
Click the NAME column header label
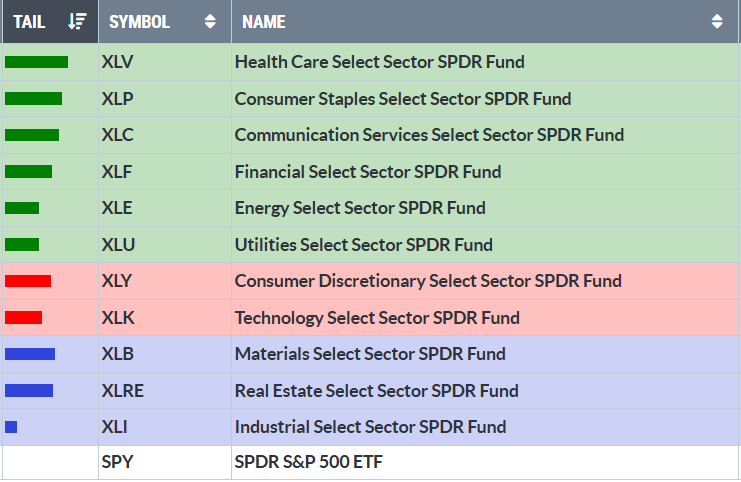click(x=263, y=21)
